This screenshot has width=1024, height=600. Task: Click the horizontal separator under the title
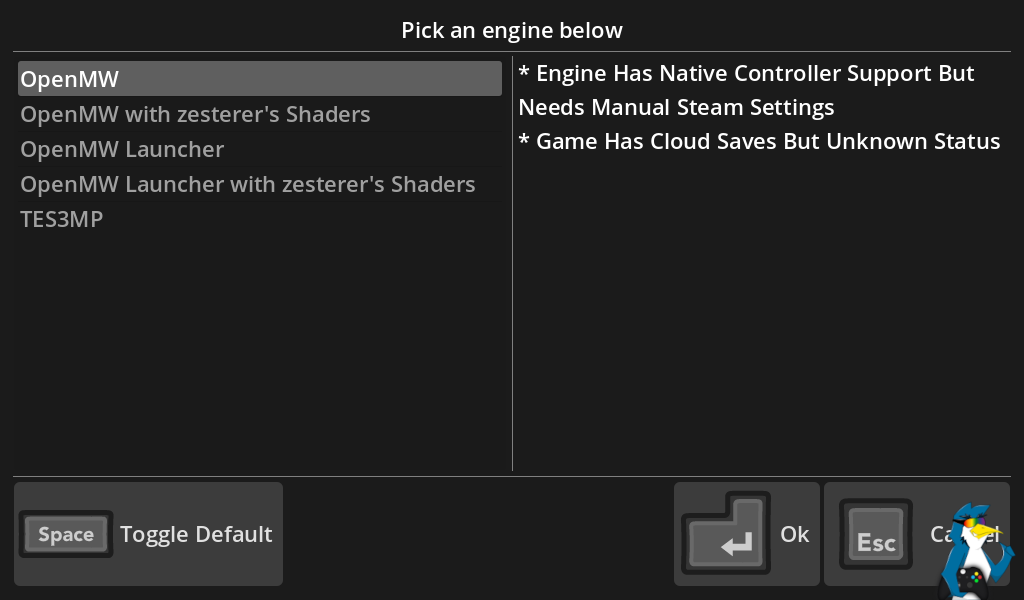point(512,51)
